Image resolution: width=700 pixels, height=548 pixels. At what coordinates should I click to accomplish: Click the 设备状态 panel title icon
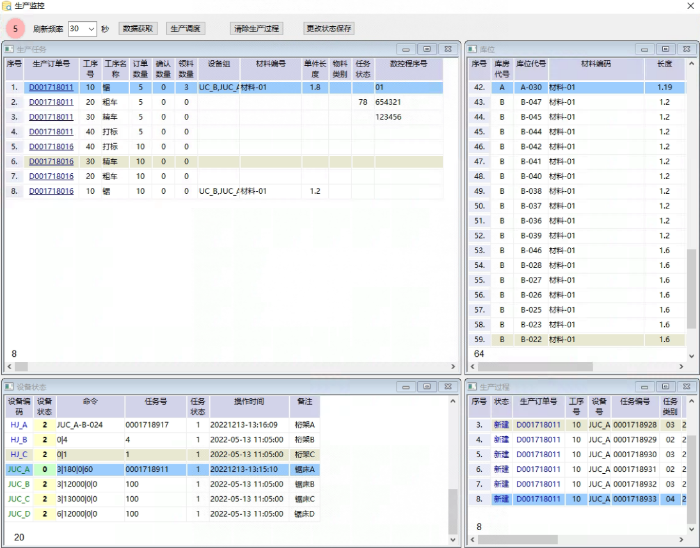10,385
